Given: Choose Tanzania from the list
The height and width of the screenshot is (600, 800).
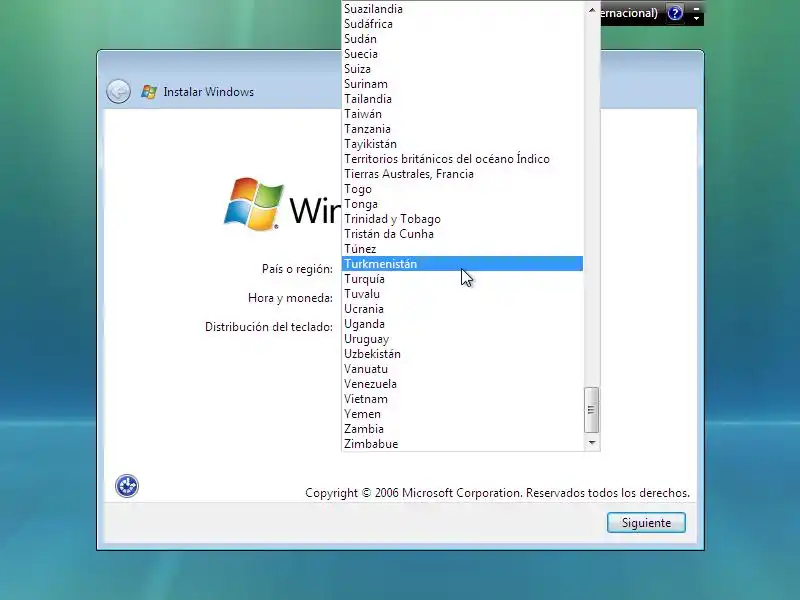Looking at the screenshot, I should point(462,129).
